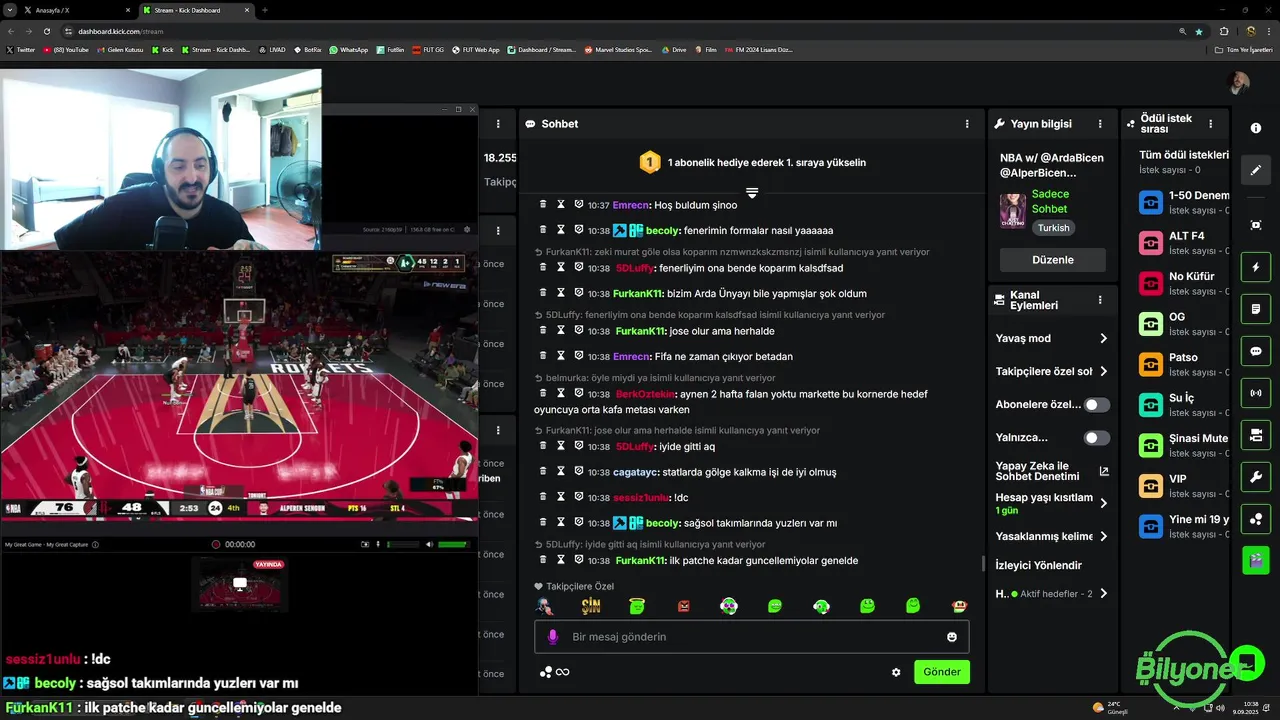Open the WhatsApp bookmark
This screenshot has height=720, width=1280.
tap(349, 49)
